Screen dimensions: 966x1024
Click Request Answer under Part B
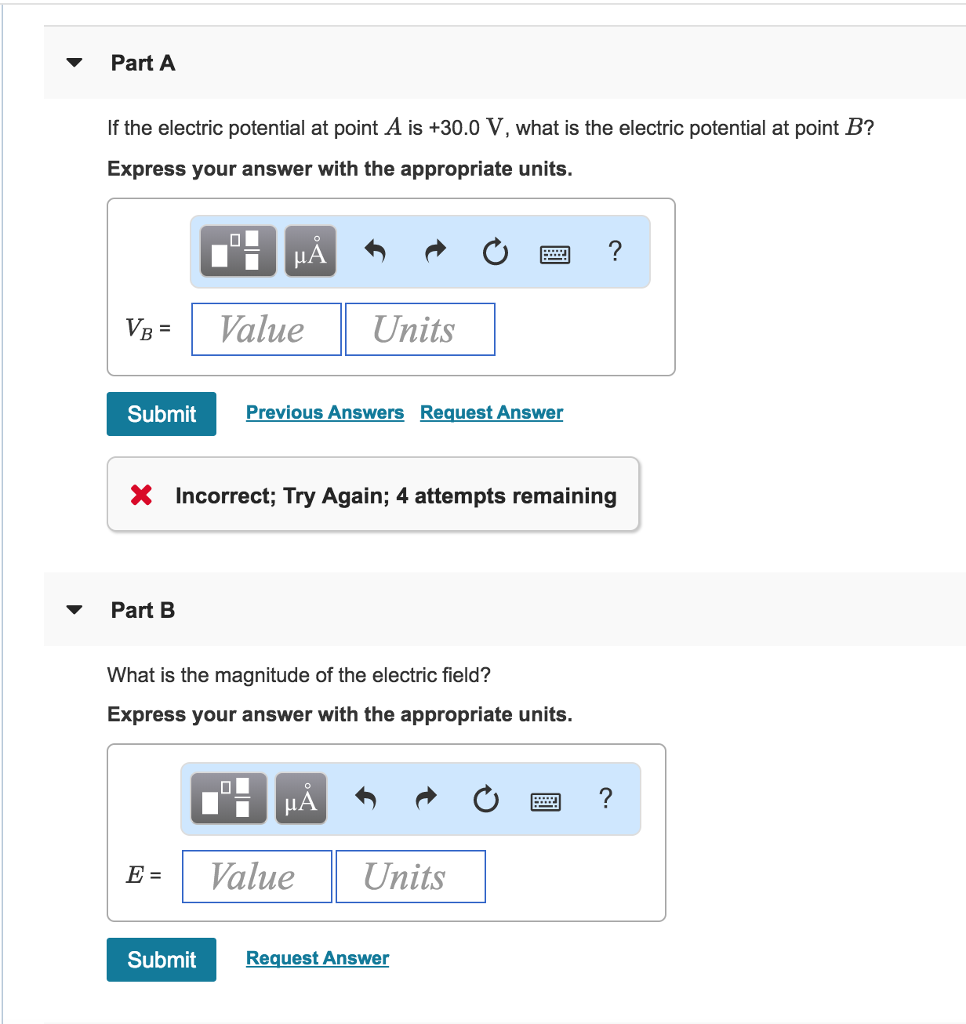pyautogui.click(x=317, y=958)
